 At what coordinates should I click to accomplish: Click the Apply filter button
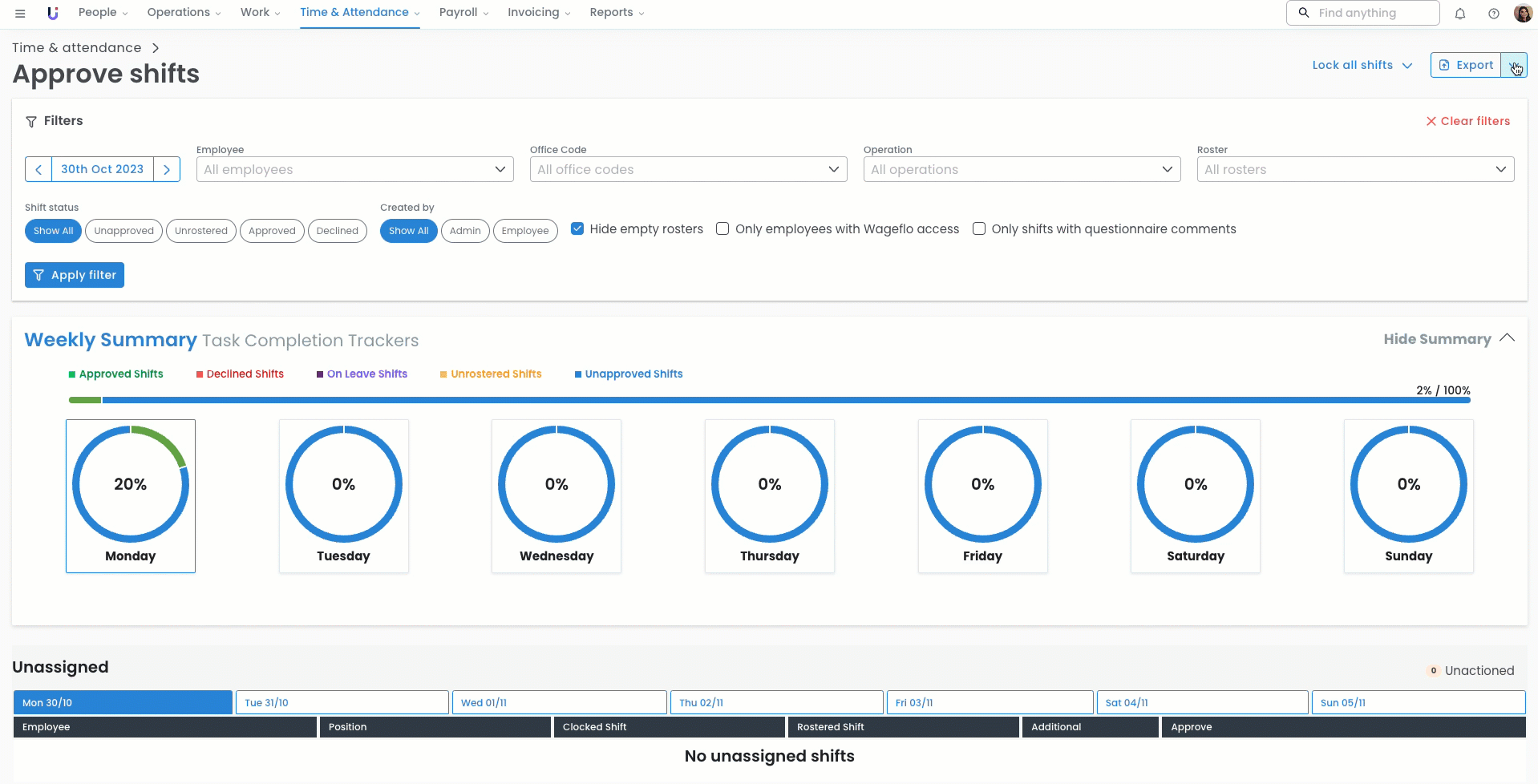point(75,275)
